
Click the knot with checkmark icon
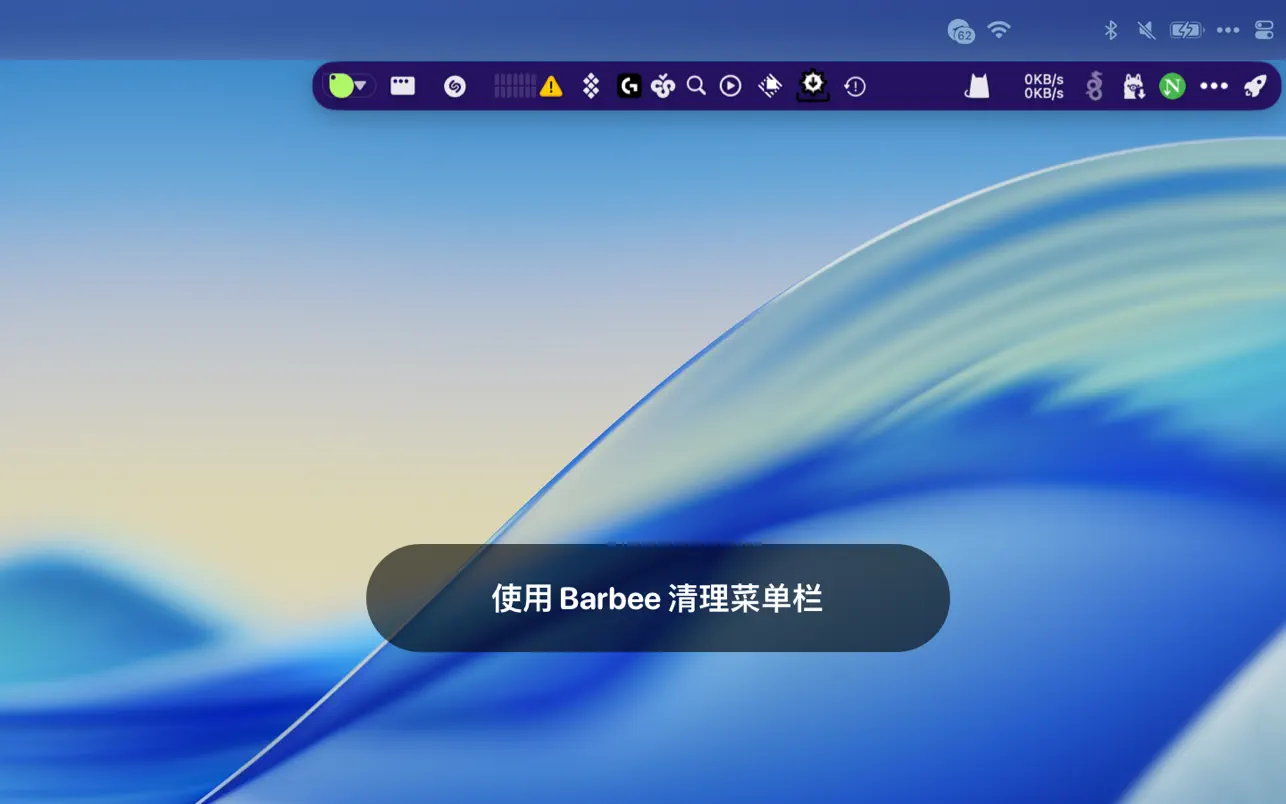[x=663, y=86]
